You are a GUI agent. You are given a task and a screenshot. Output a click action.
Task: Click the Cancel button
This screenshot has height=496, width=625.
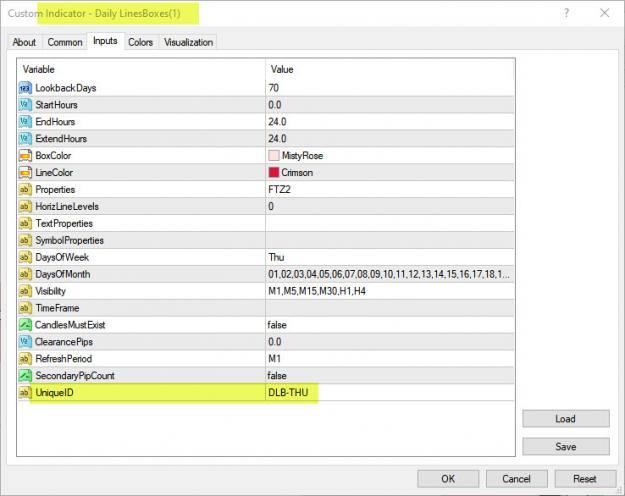click(517, 479)
